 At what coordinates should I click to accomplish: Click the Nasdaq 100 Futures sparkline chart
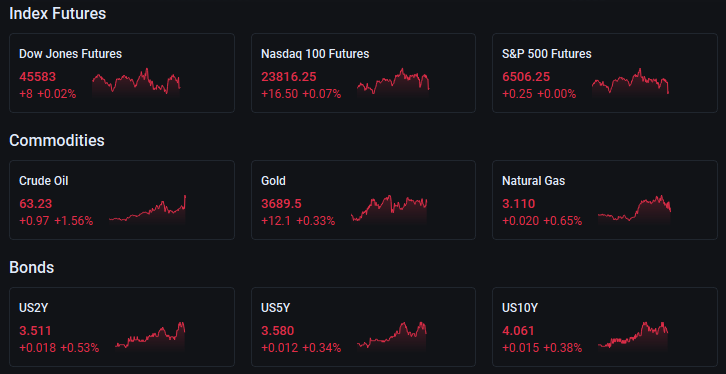coord(393,82)
